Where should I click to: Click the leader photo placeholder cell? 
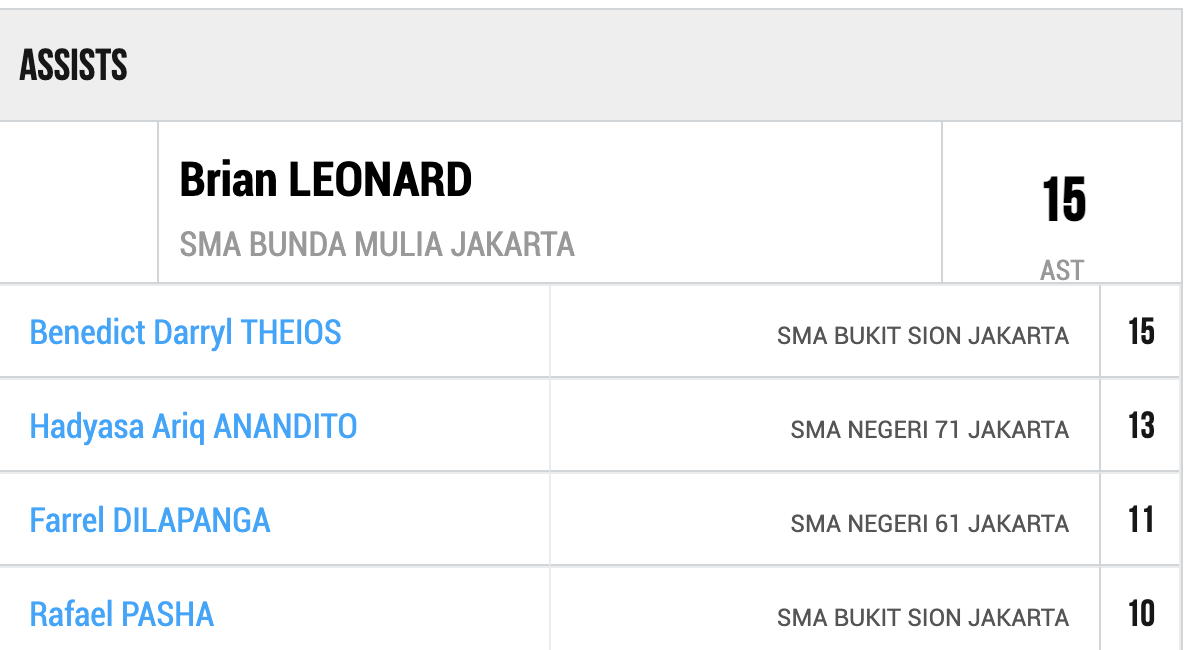click(79, 202)
